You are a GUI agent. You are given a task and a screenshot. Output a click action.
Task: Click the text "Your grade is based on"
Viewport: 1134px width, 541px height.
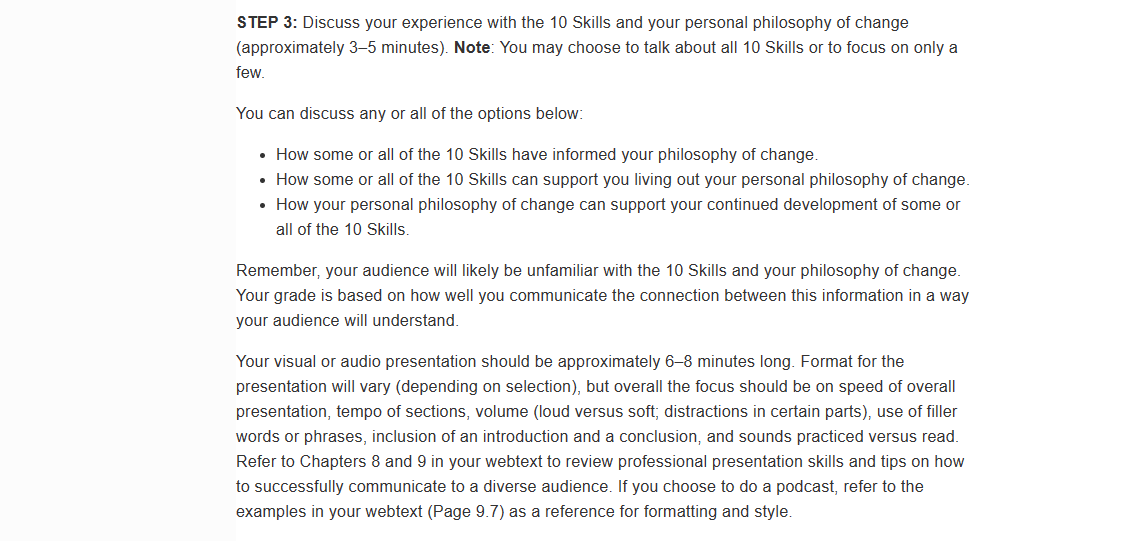pyautogui.click(x=321, y=296)
